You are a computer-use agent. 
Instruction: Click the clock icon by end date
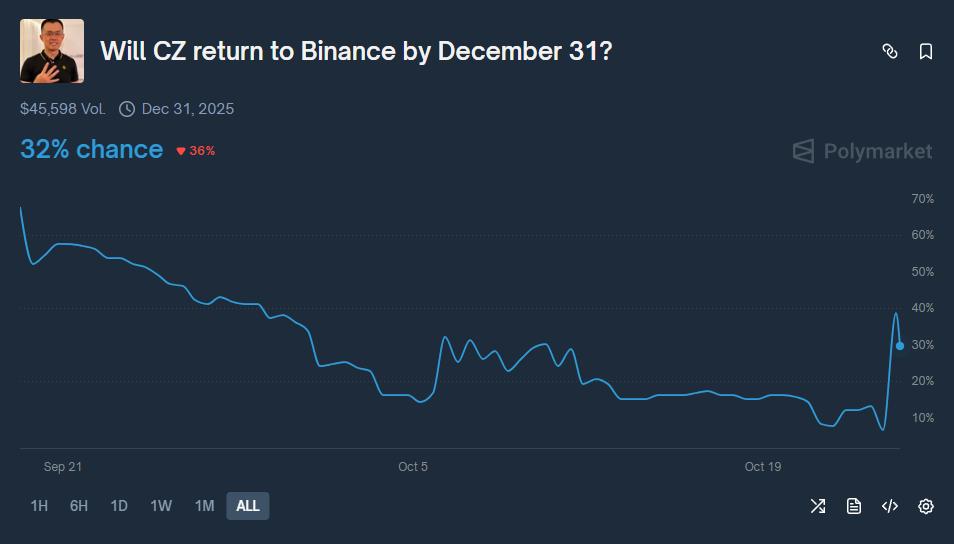pyautogui.click(x=127, y=108)
